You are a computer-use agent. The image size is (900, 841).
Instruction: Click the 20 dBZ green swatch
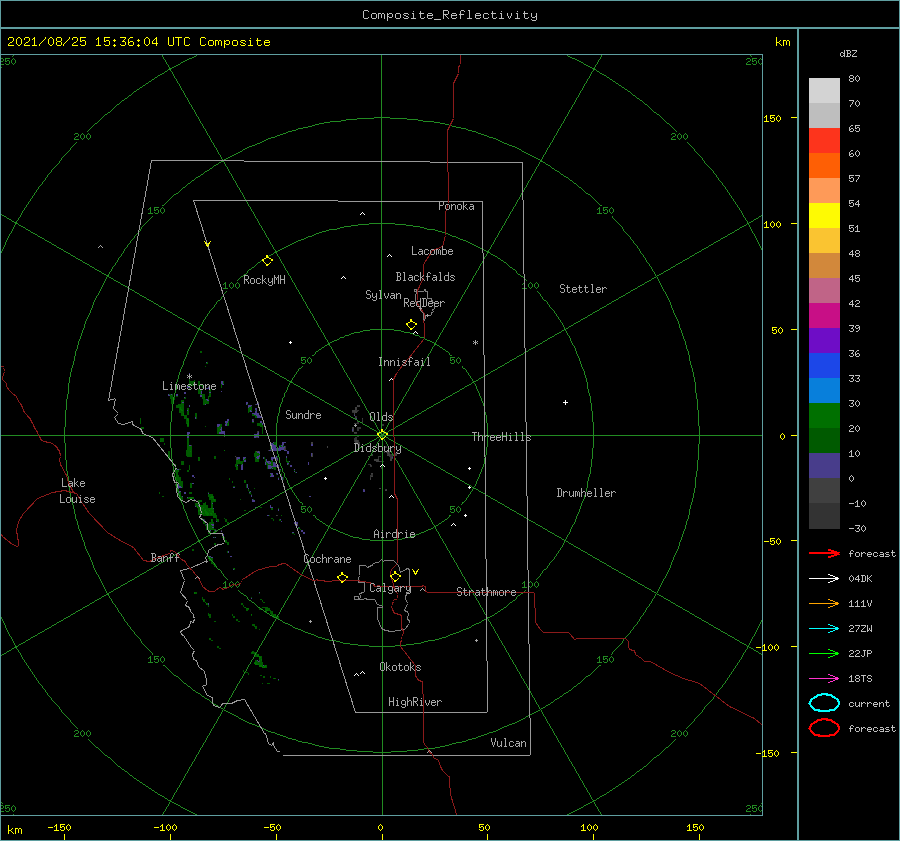click(x=824, y=416)
